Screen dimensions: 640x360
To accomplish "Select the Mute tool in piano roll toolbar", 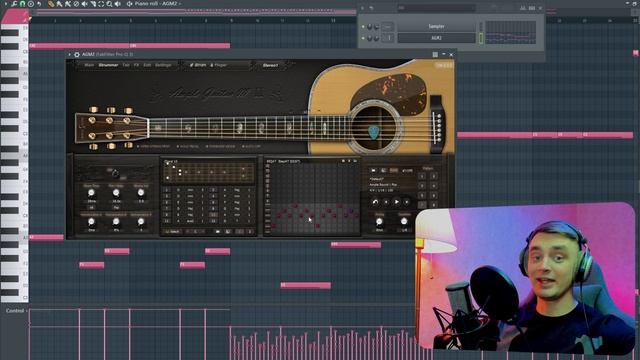I will tap(84, 4).
